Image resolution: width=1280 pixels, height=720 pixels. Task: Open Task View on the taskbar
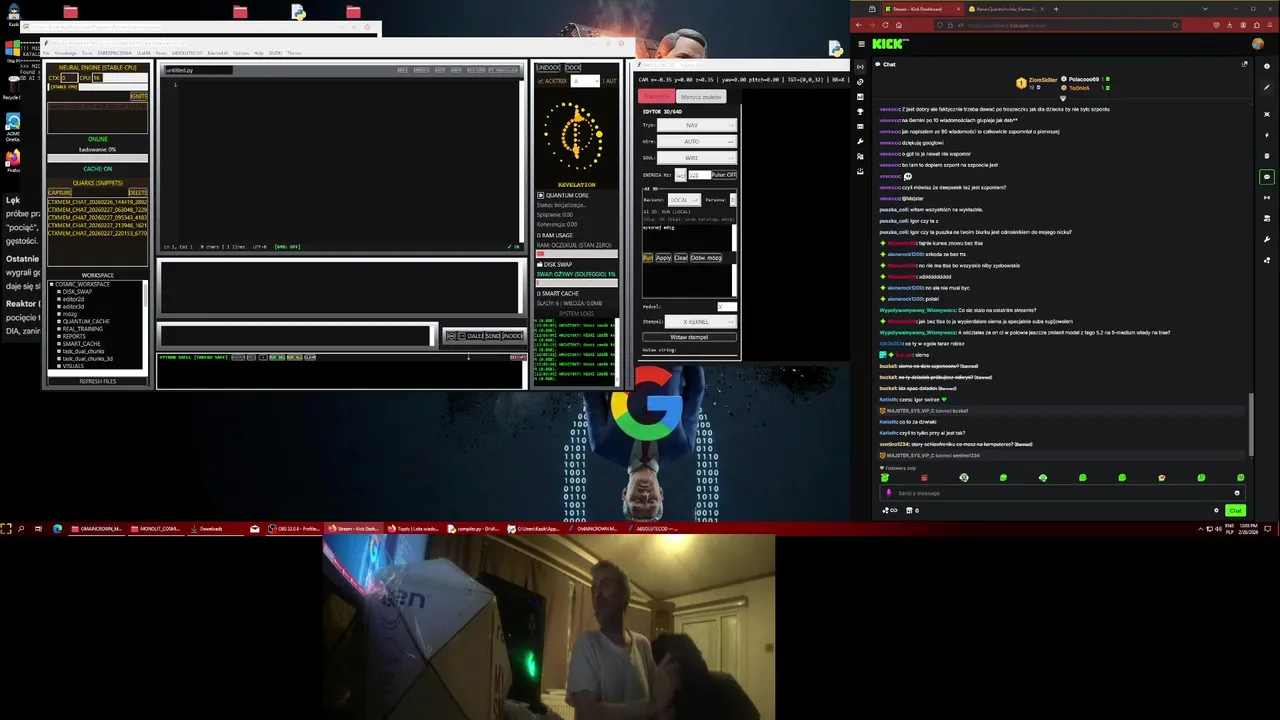click(x=38, y=528)
